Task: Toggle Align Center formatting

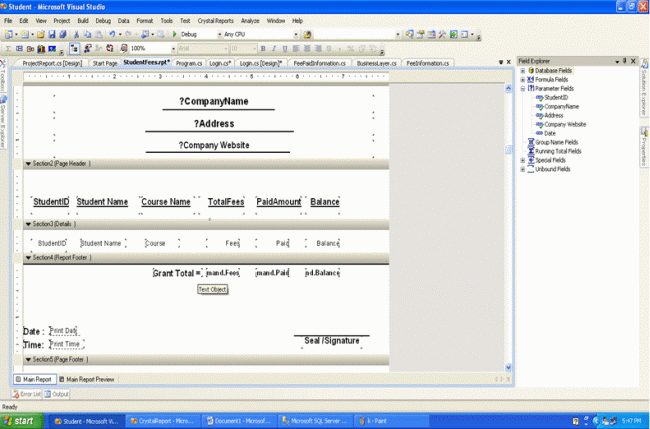Action: click(307, 48)
